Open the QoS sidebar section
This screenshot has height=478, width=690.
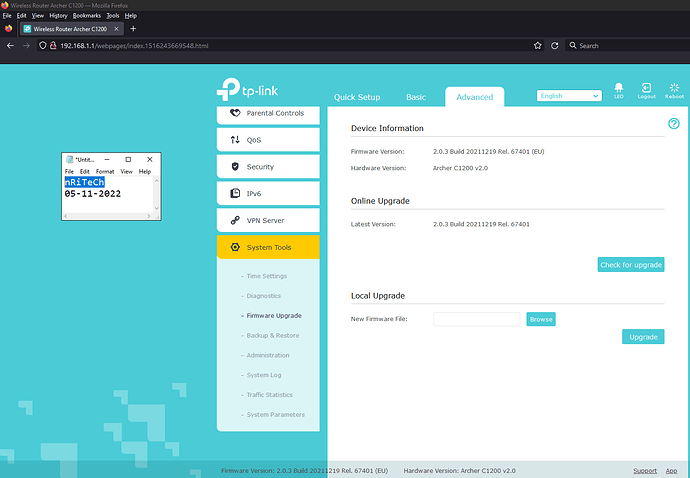[x=268, y=140]
